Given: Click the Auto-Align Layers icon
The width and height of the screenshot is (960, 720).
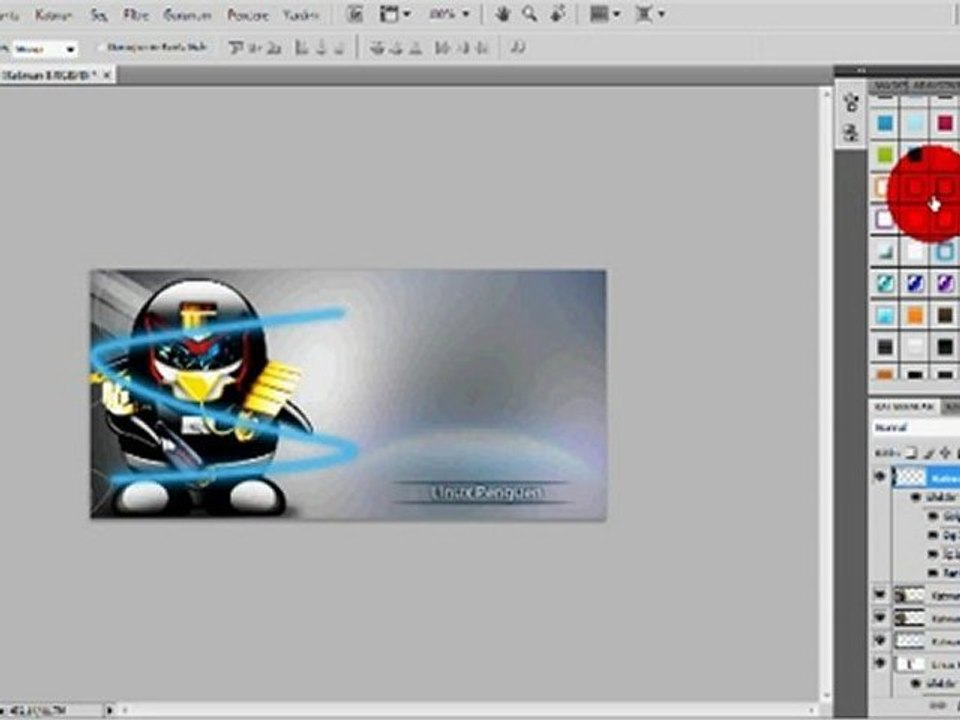Looking at the screenshot, I should coord(517,48).
